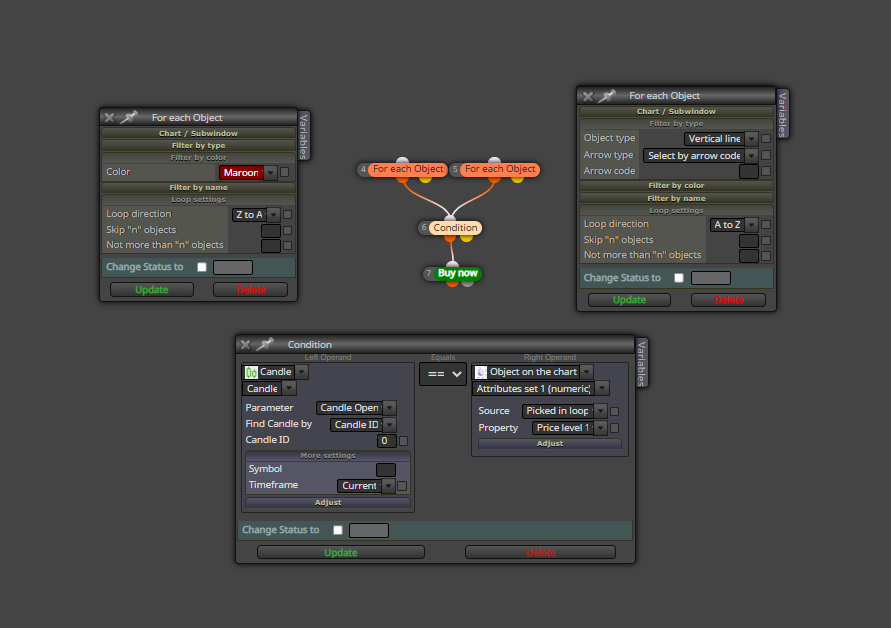This screenshot has height=628, width=891.
Task: Open Variables tab on left For each Object panel
Action: pos(303,136)
